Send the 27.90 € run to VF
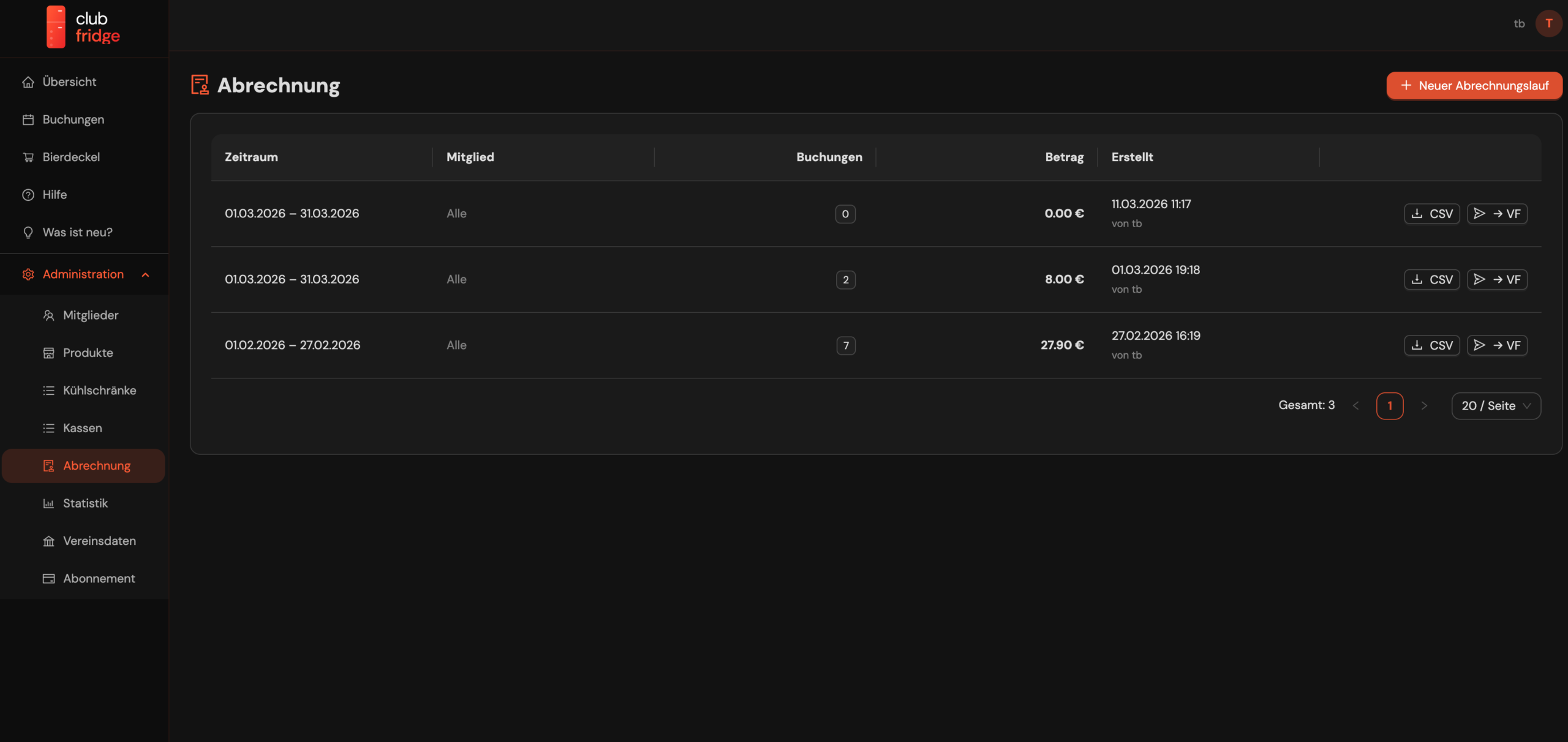 click(1496, 345)
